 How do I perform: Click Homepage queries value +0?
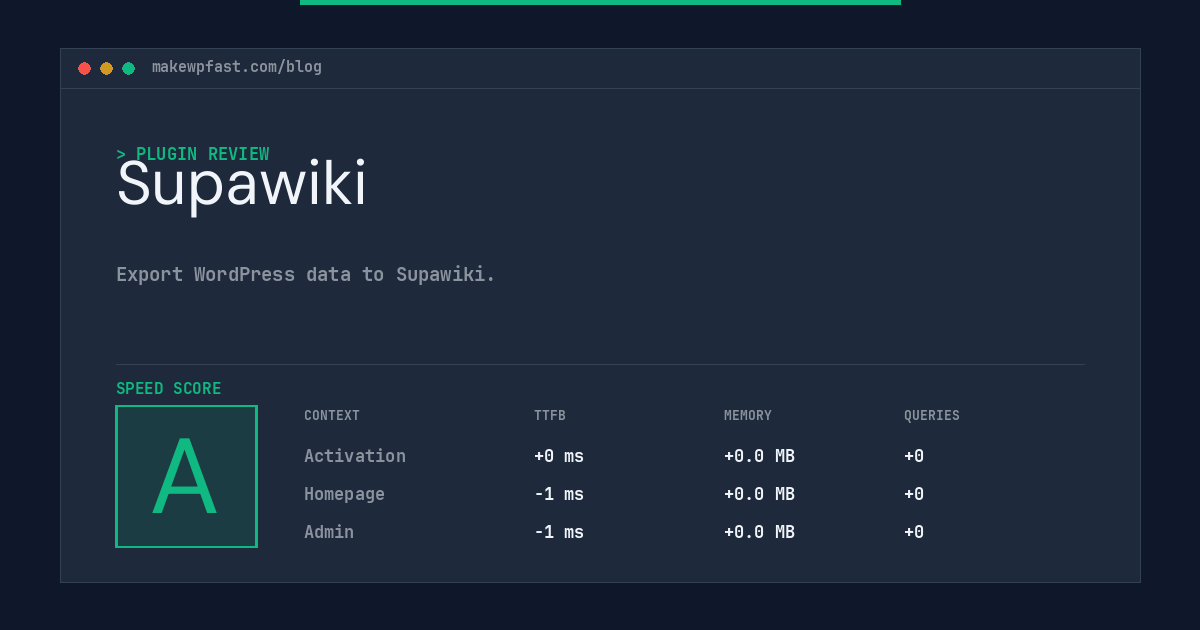914,494
